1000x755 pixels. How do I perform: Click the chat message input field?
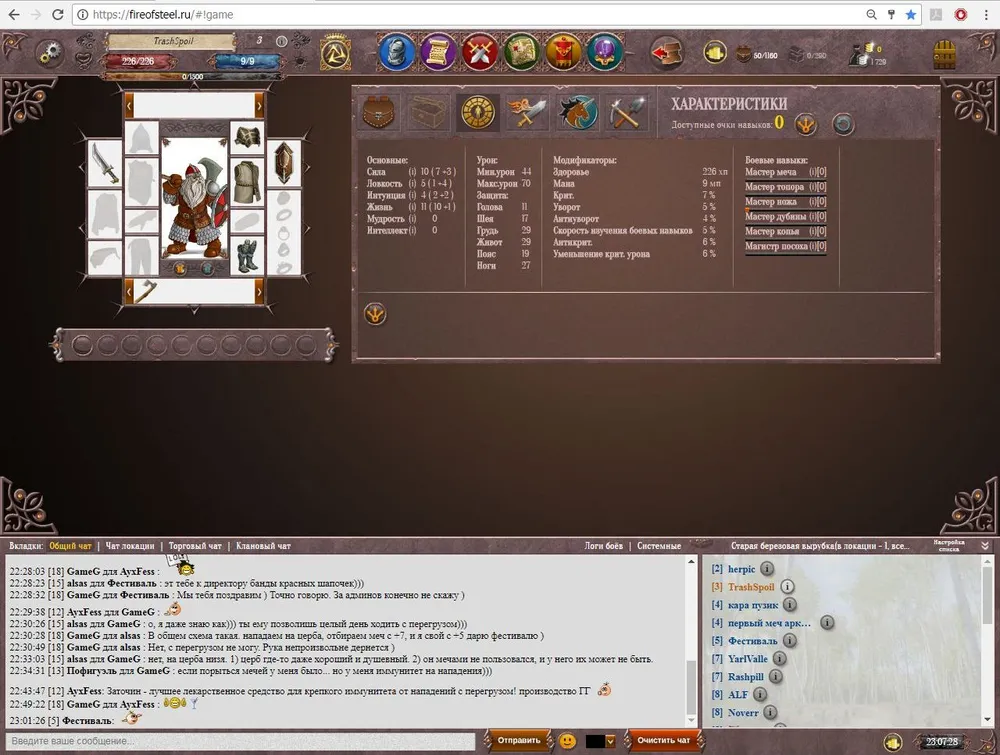(241, 741)
